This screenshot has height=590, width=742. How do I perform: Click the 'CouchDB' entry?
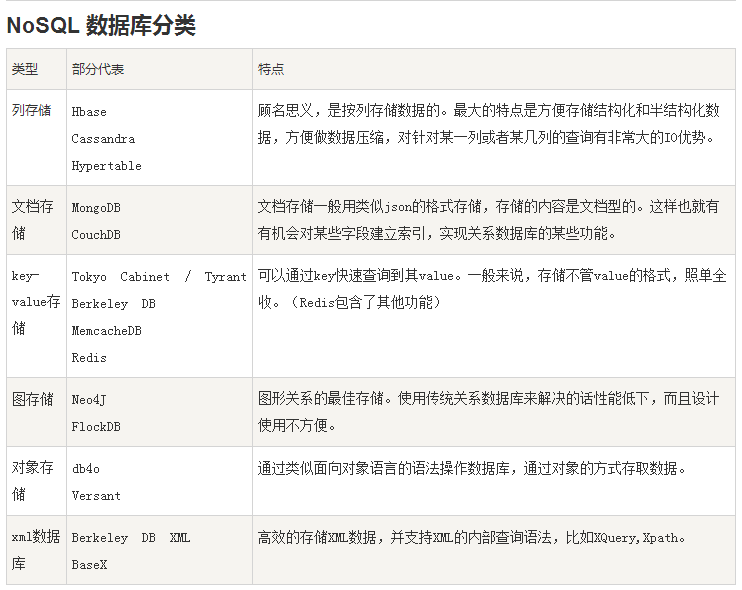[x=96, y=235]
